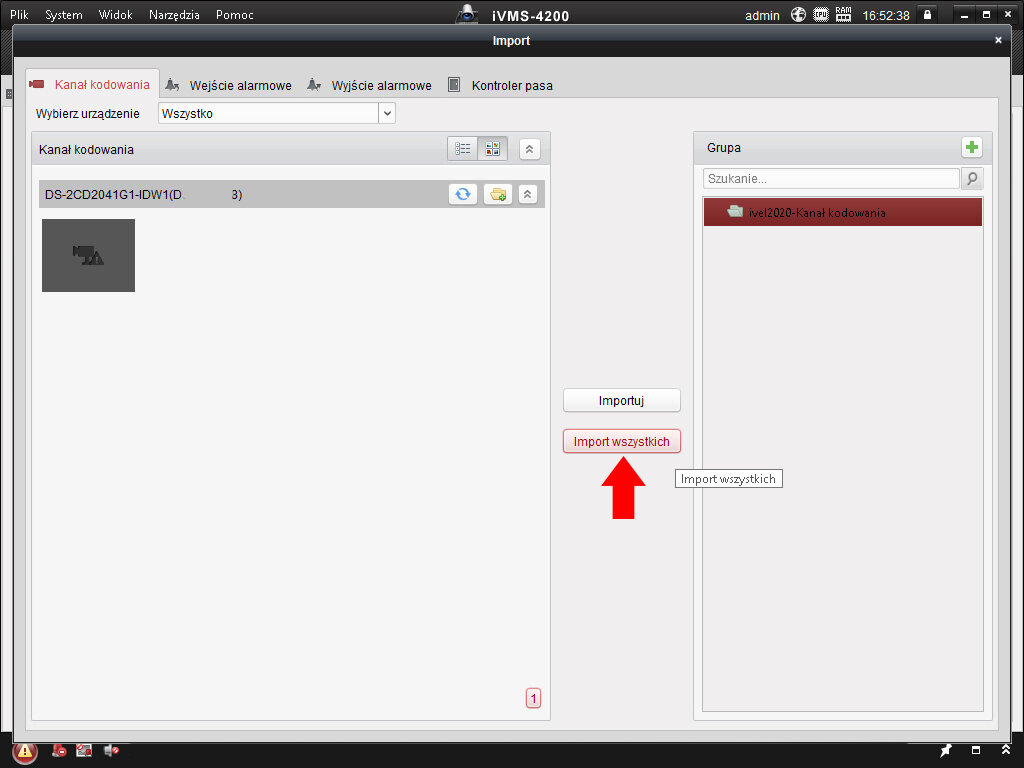Collapse the Kanał kodowania panel header chevron
1024x768 pixels.
click(x=530, y=149)
